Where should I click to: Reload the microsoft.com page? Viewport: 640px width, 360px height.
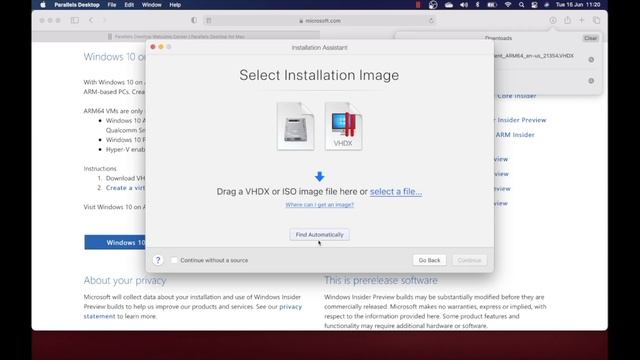point(431,20)
